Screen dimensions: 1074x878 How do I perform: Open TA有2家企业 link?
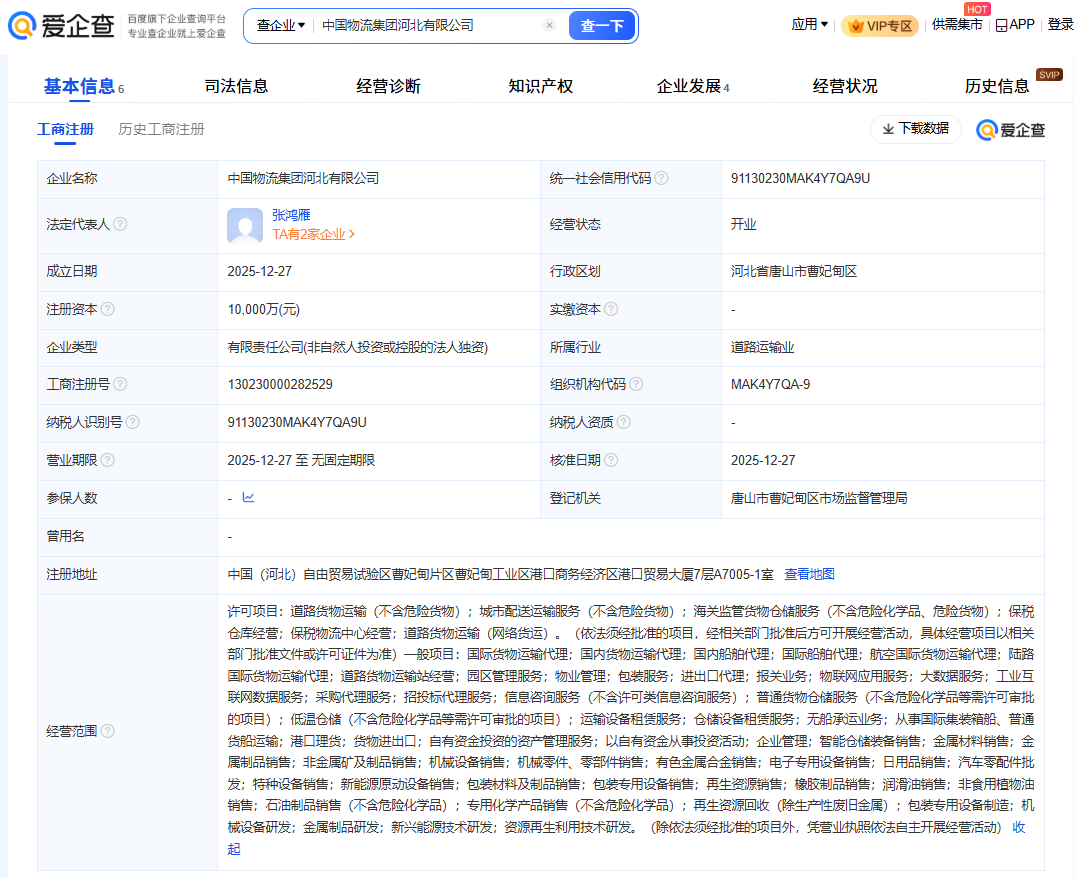point(313,234)
